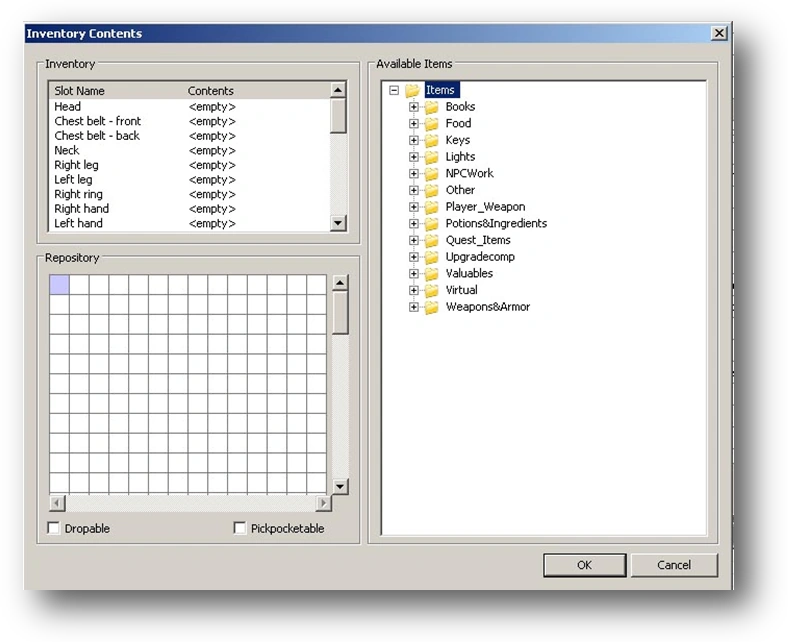Click the Books folder icon
788x642 pixels.
431,107
